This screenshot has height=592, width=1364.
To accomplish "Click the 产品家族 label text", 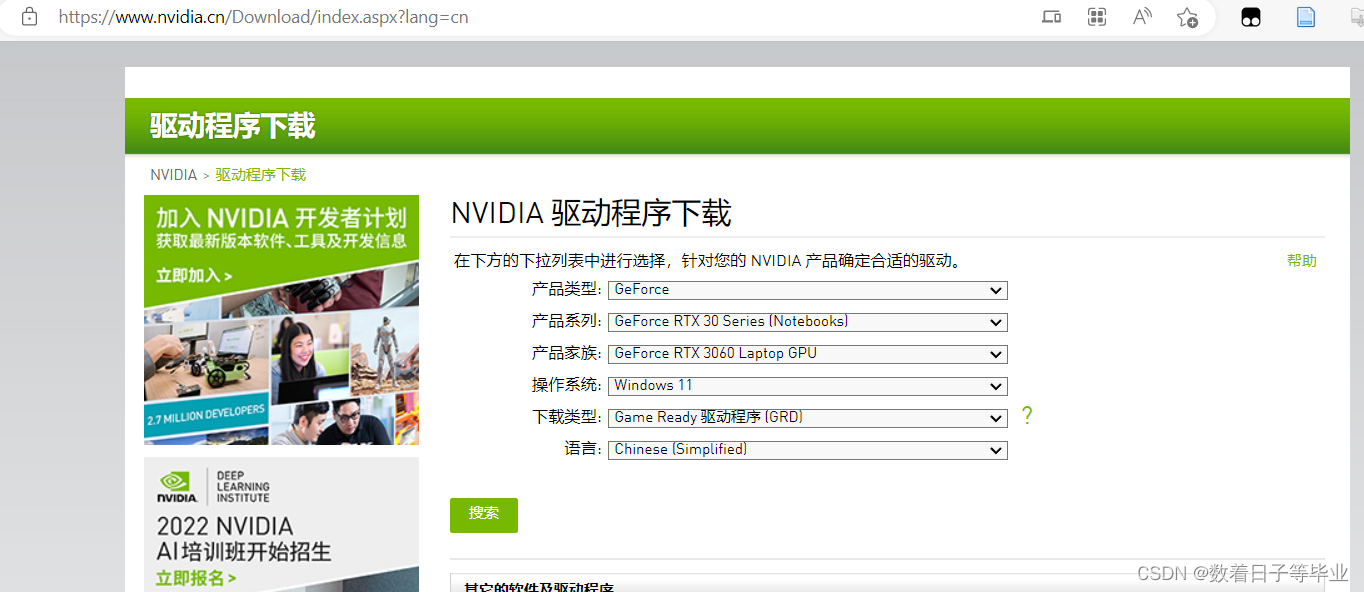I will (x=566, y=353).
